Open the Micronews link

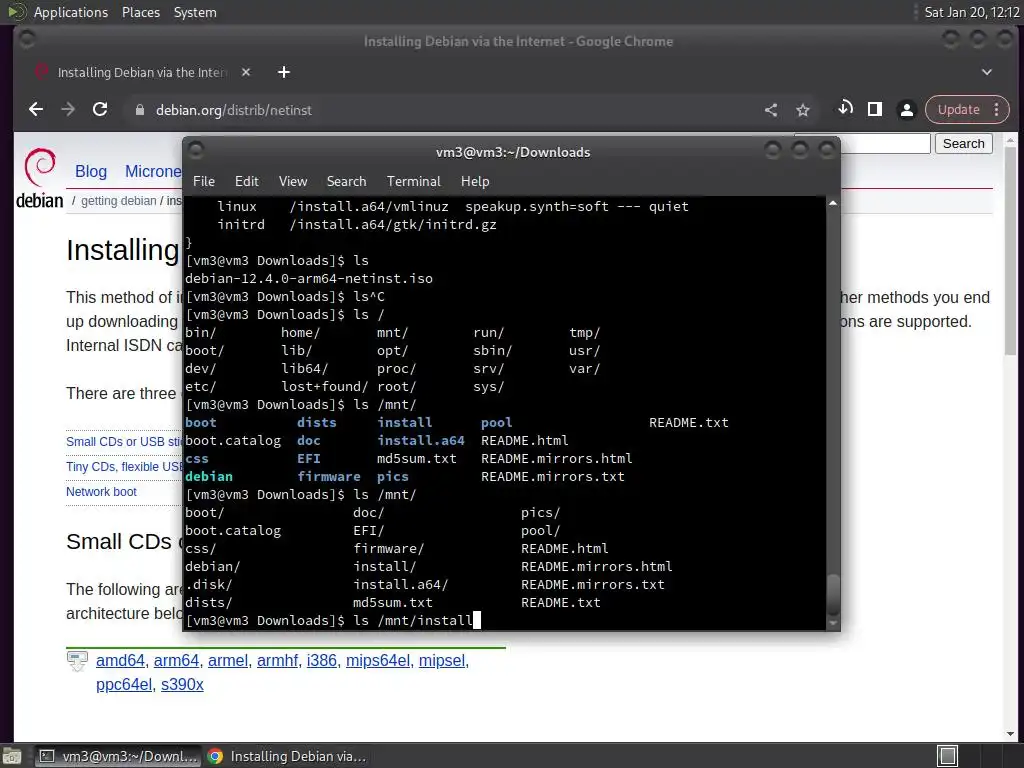[x=153, y=171]
